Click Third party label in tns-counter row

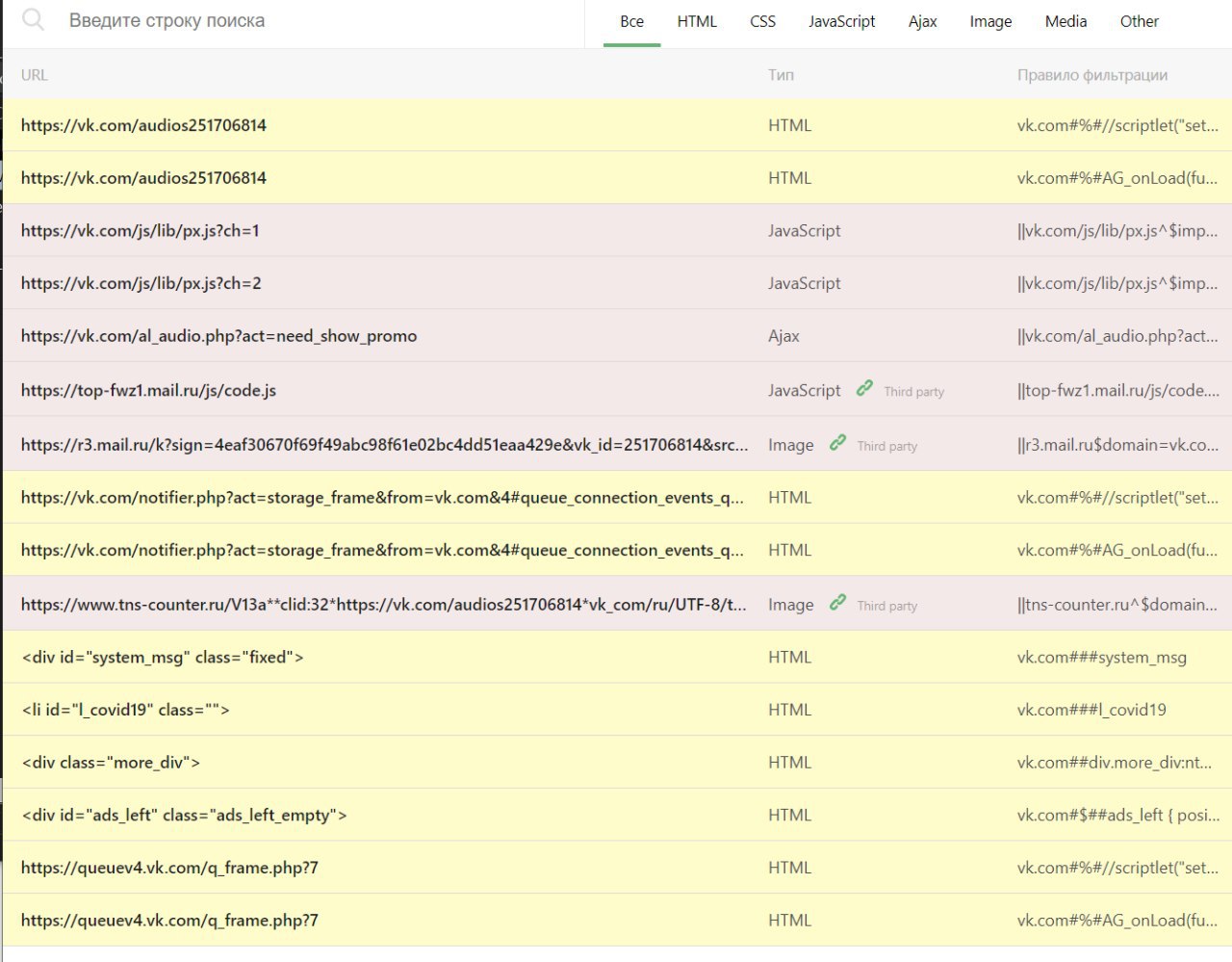[886, 606]
